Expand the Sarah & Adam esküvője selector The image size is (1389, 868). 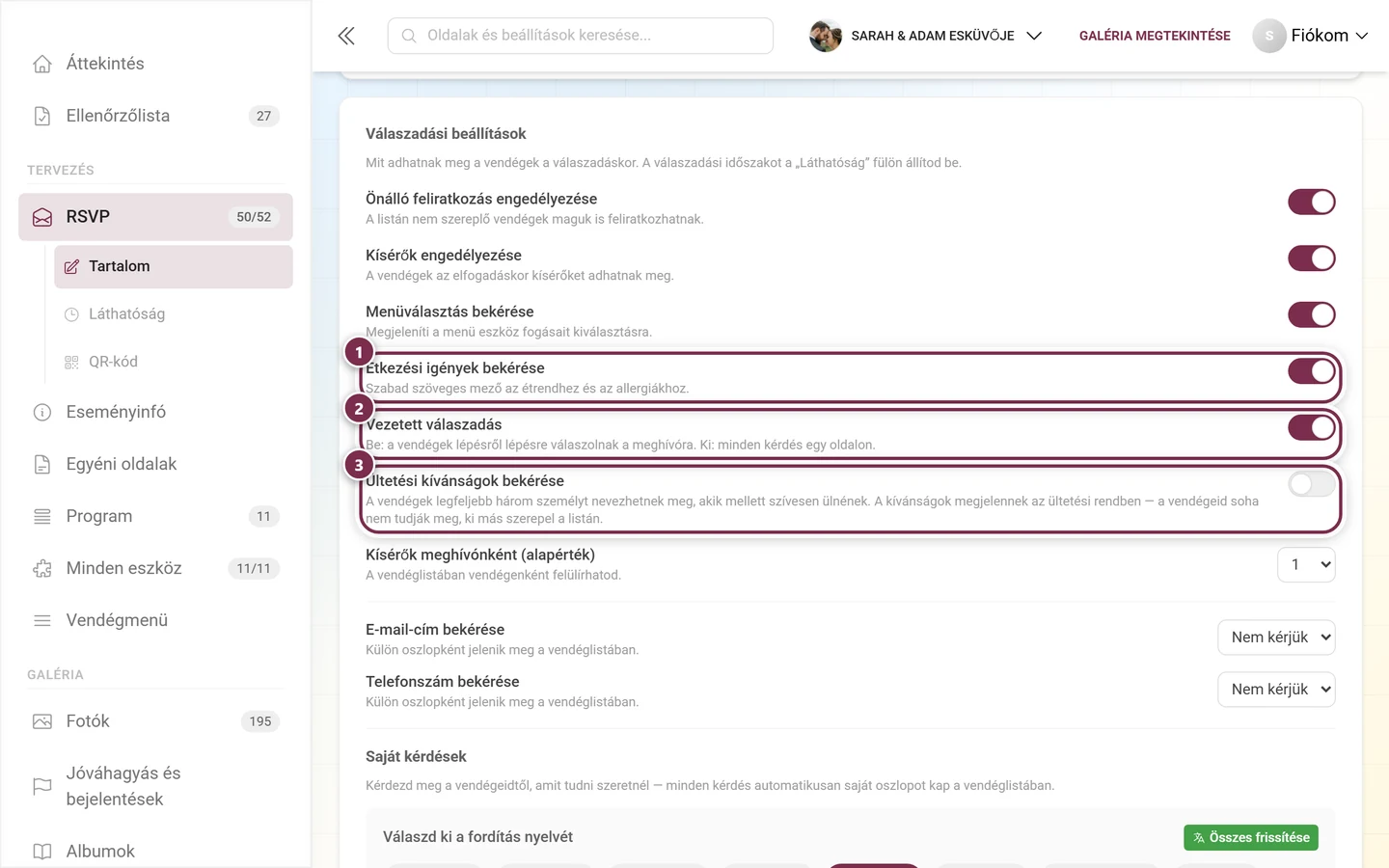tap(926, 36)
